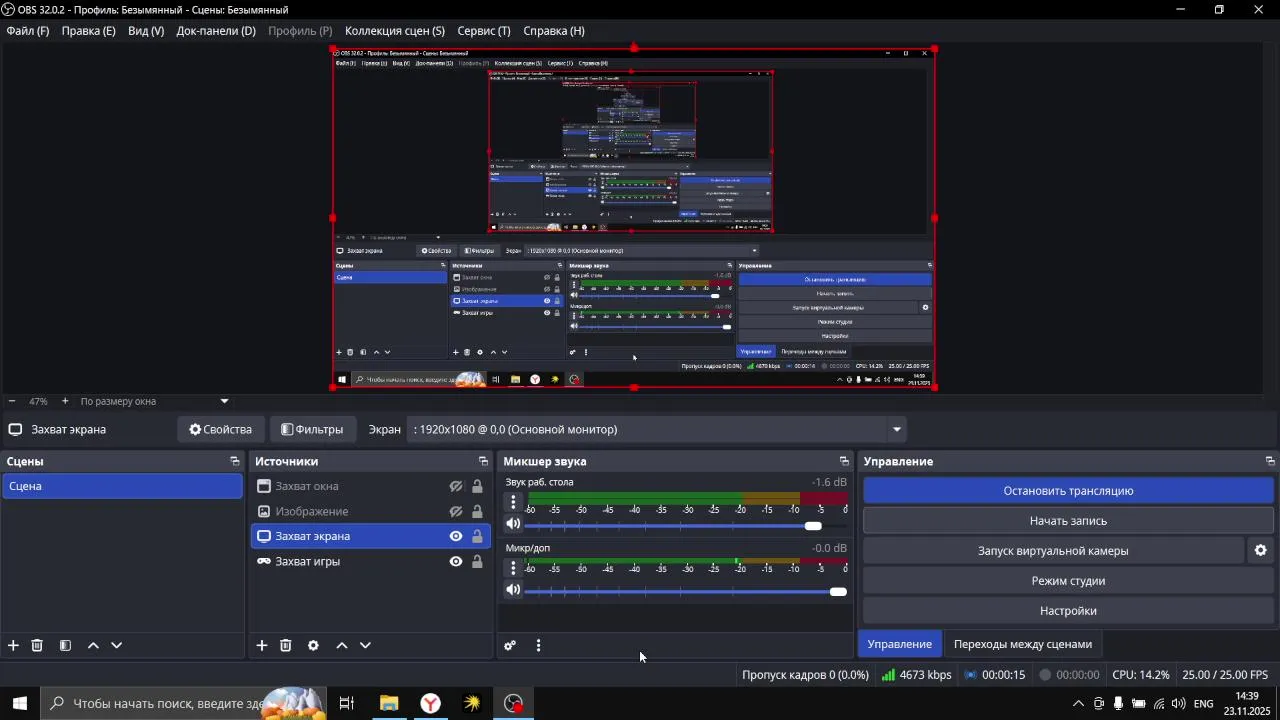This screenshot has height=720, width=1280.
Task: Open Настройки button in controls
Action: tap(1068, 611)
